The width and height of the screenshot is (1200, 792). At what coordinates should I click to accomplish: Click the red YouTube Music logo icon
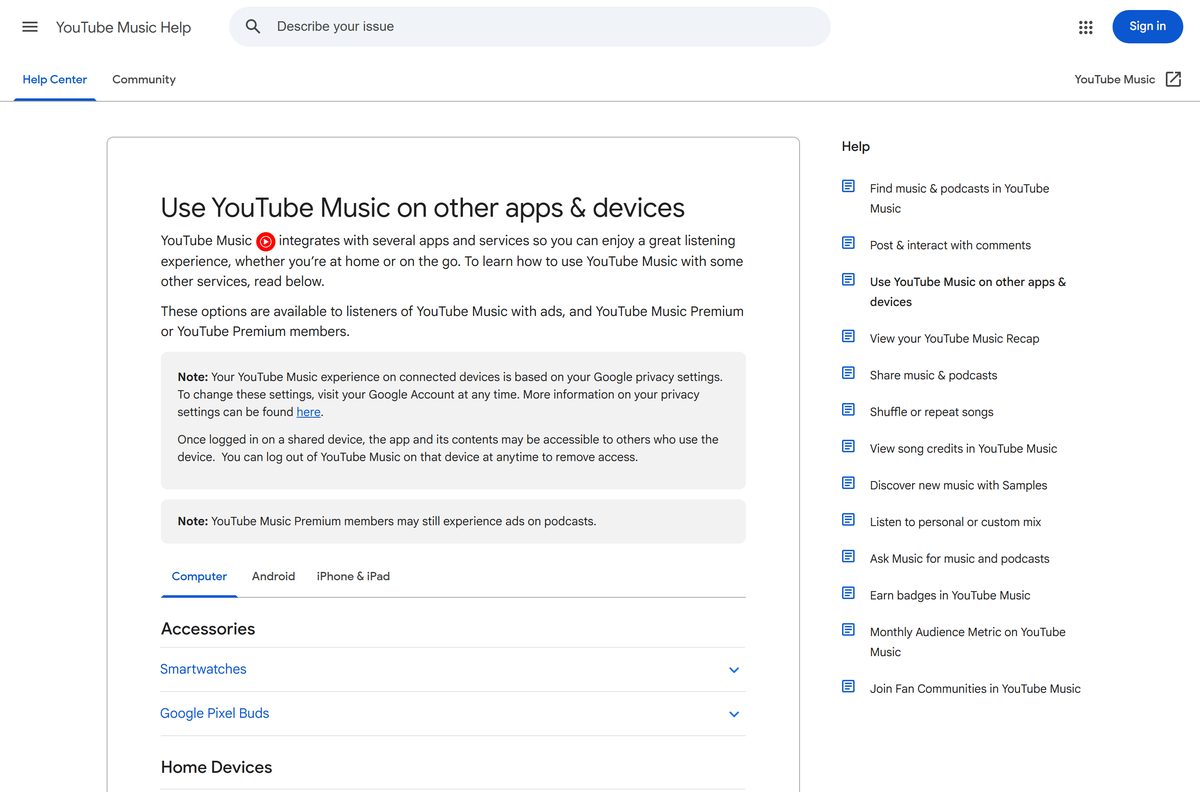click(265, 241)
